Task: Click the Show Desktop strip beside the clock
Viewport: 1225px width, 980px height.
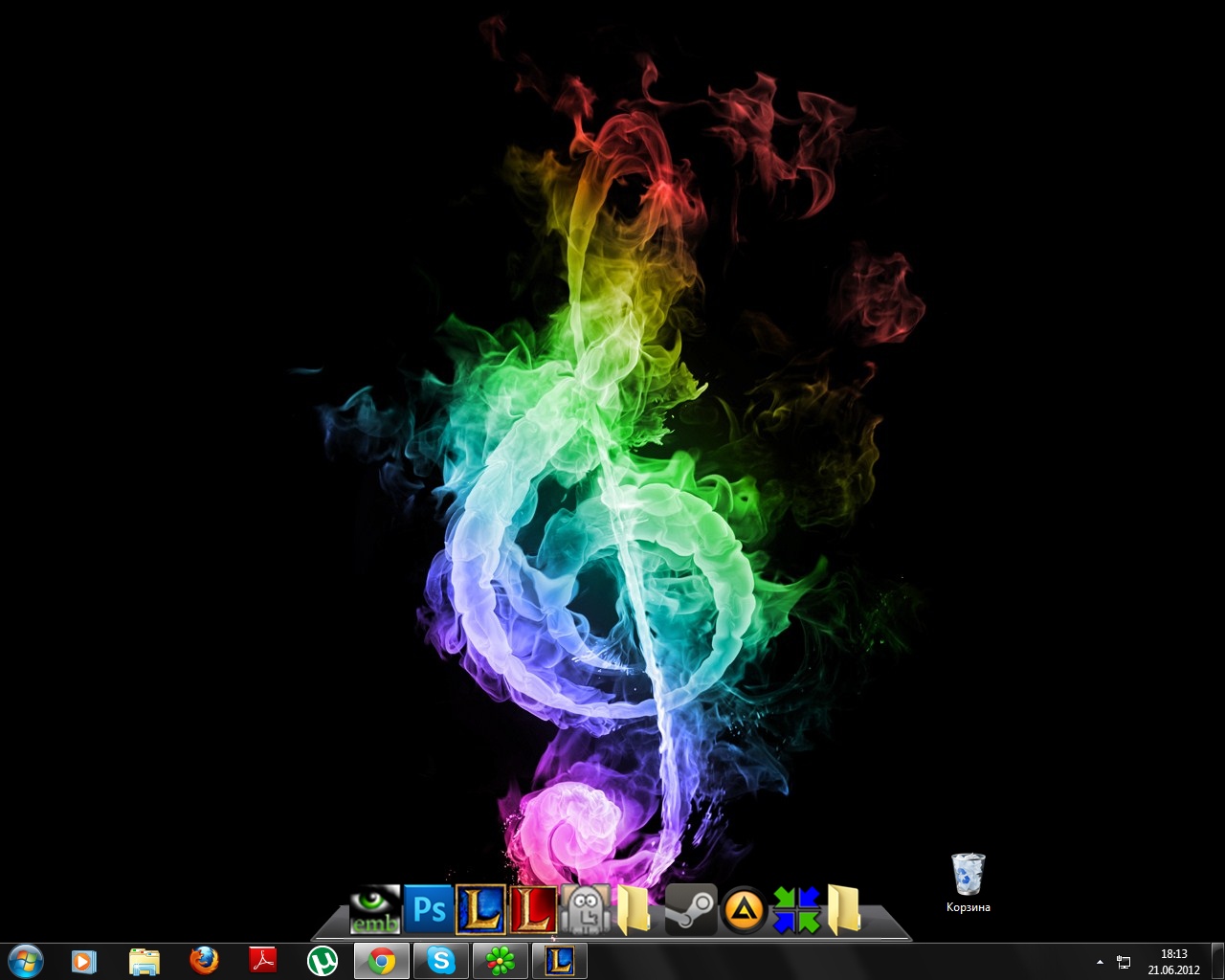Action: point(1218,961)
